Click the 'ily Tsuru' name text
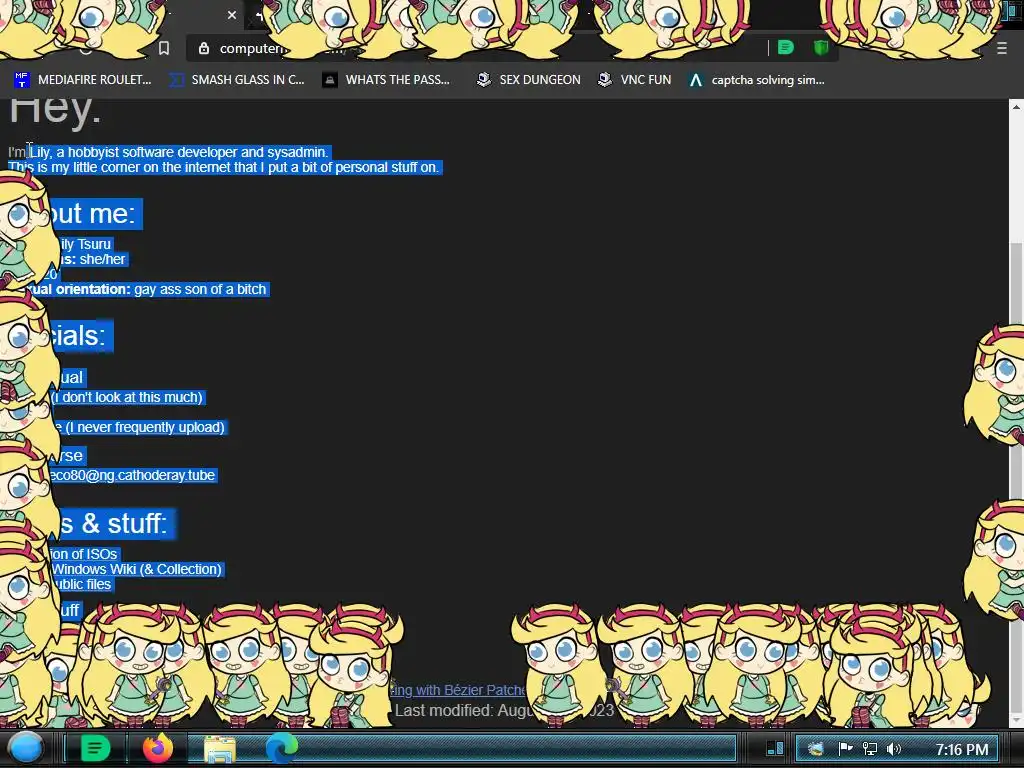 click(x=85, y=244)
